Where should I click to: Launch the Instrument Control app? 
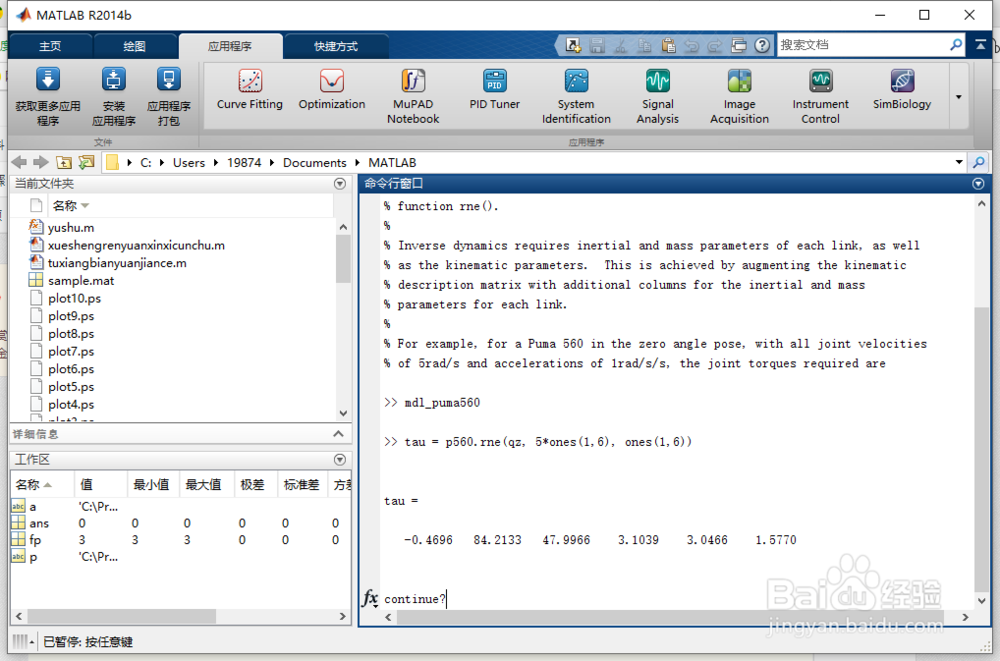(820, 96)
